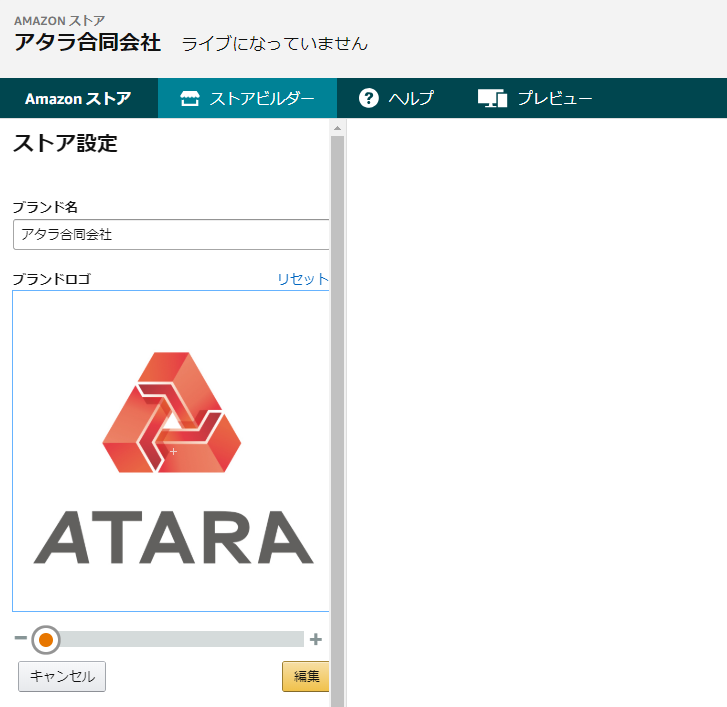Screen dimensions: 727x707
Task: Click the ライブになっていません status text
Action: point(275,44)
